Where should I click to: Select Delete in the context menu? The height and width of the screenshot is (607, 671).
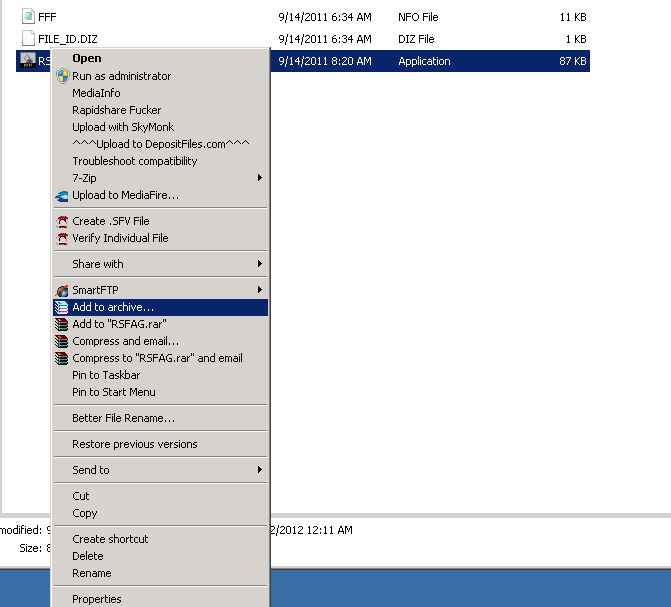coord(87,556)
